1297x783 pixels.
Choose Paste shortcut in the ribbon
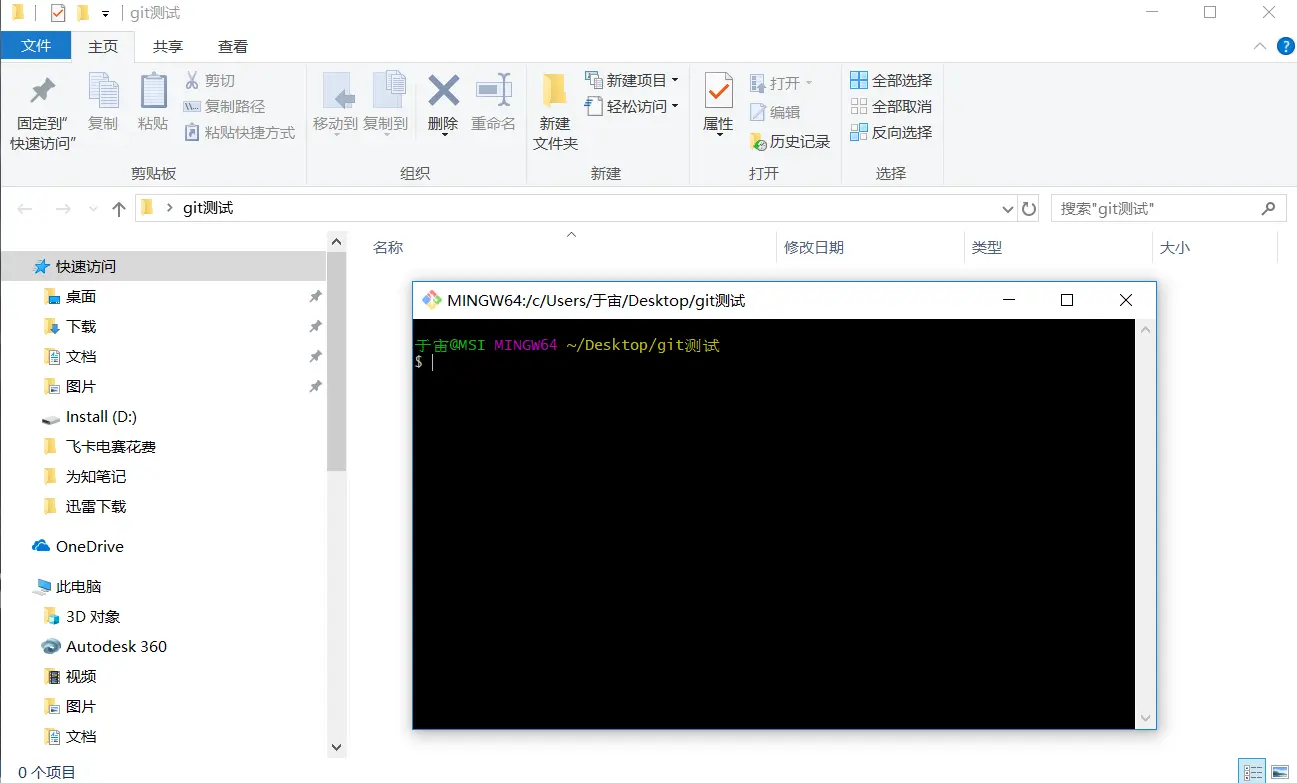pos(240,132)
